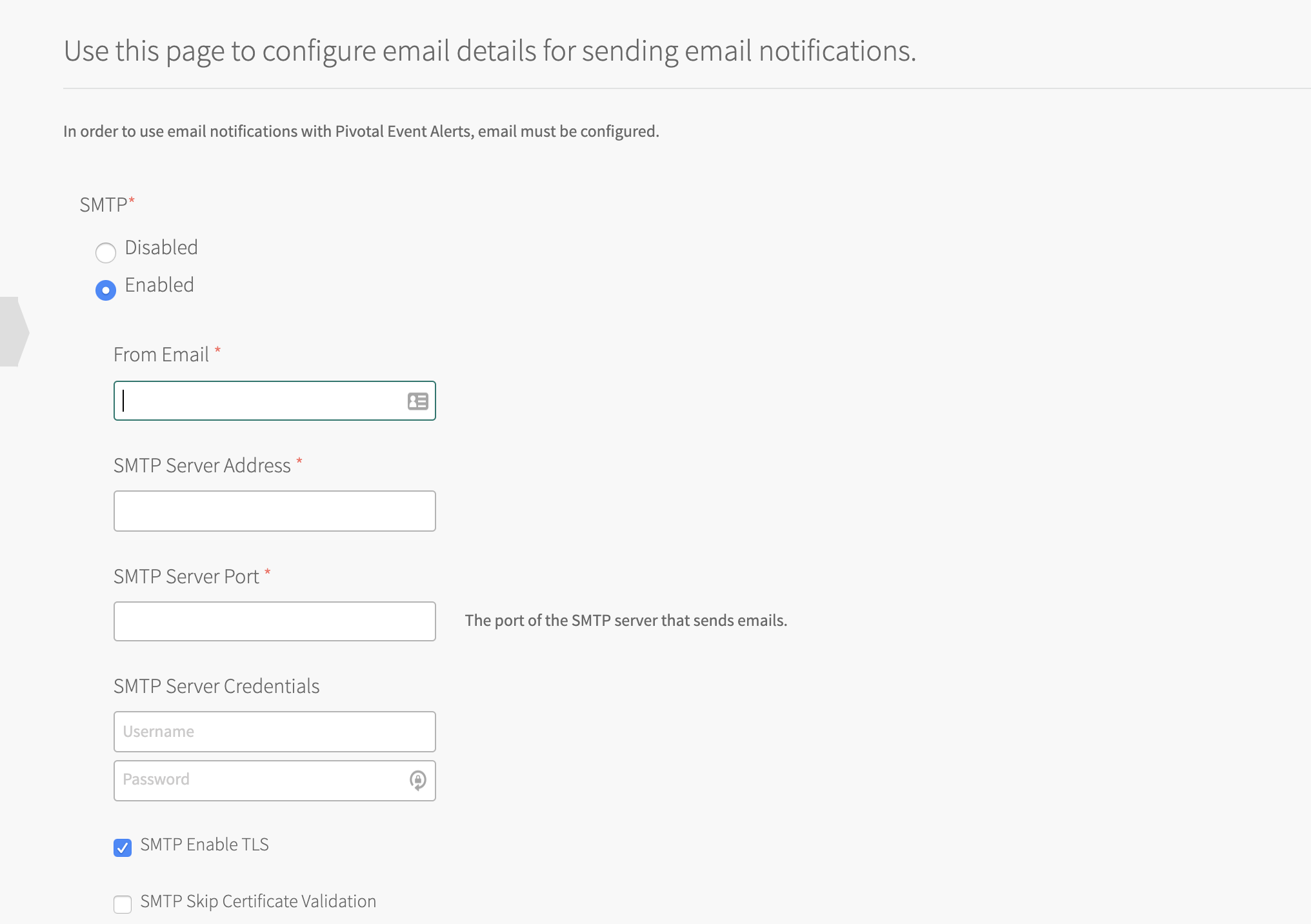This screenshot has height=924, width=1311.
Task: Click the password manager icon in Password field
Action: click(417, 780)
